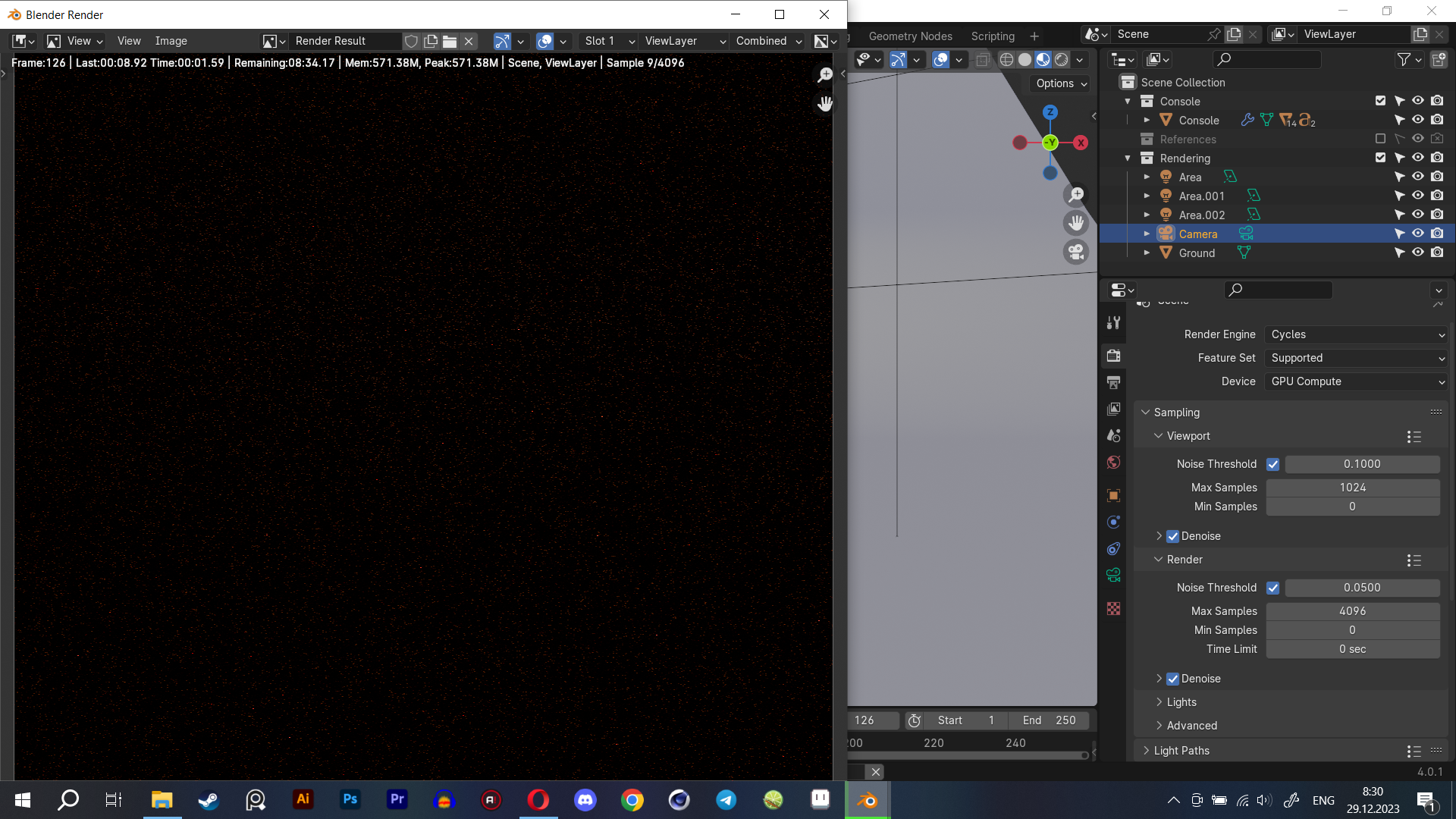Click the Scripting tab
The width and height of the screenshot is (1456, 819).
993,36
